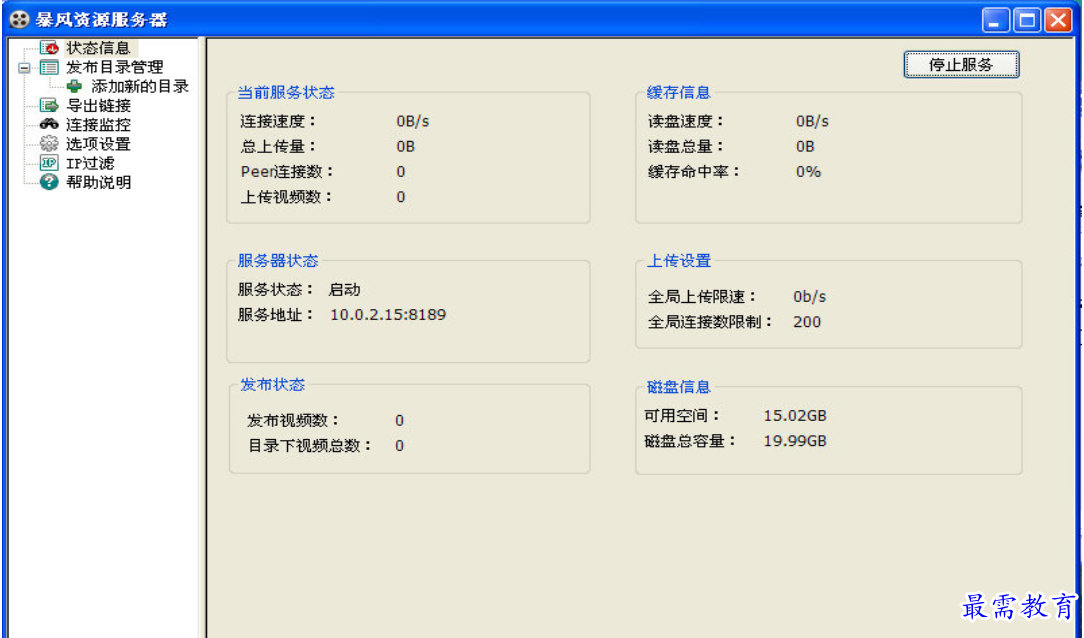Click the 上传视频数 label
This screenshot has width=1084, height=638.
click(287, 197)
